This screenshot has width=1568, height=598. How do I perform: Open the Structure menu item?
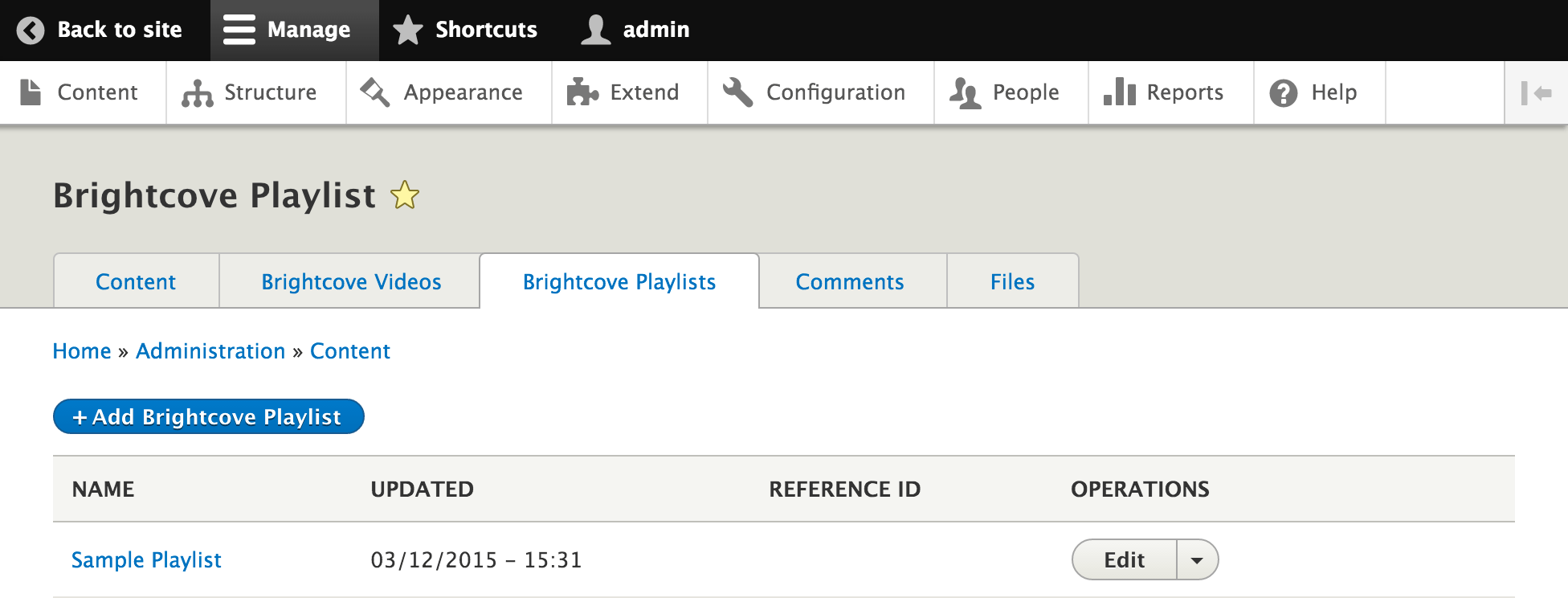(x=256, y=92)
